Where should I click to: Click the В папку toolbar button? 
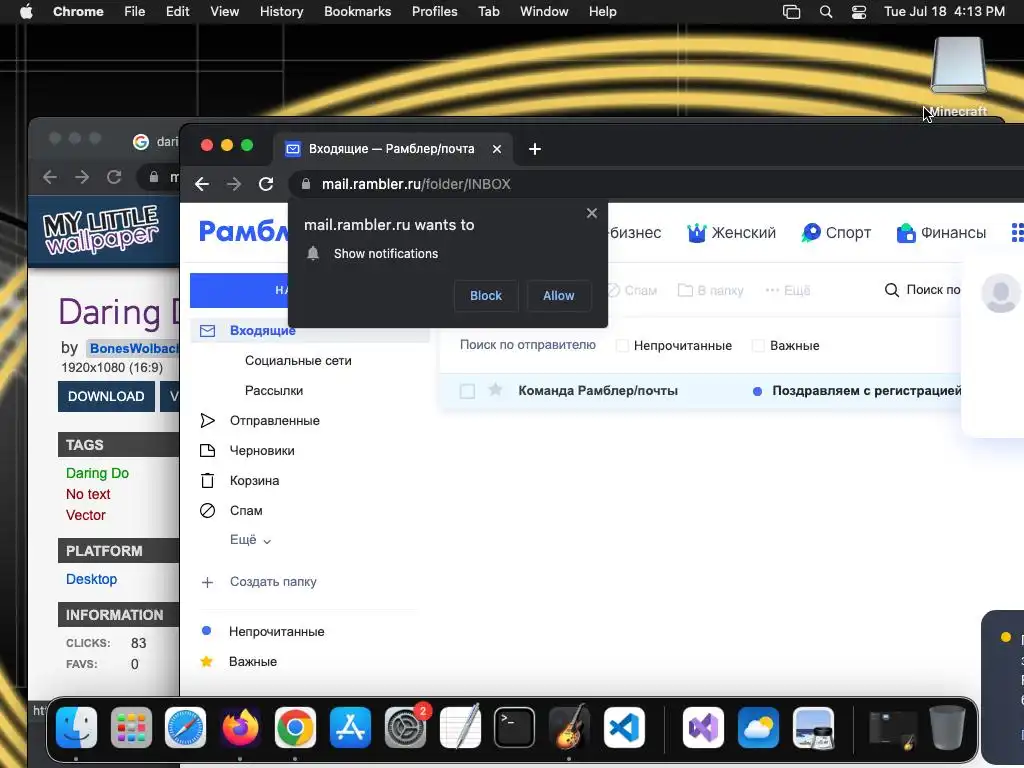(x=711, y=291)
